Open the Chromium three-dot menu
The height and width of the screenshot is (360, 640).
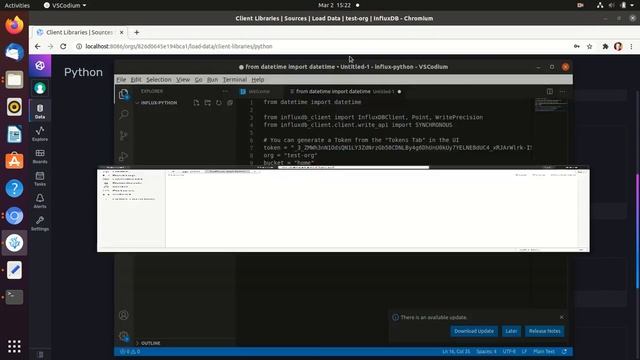click(x=631, y=47)
